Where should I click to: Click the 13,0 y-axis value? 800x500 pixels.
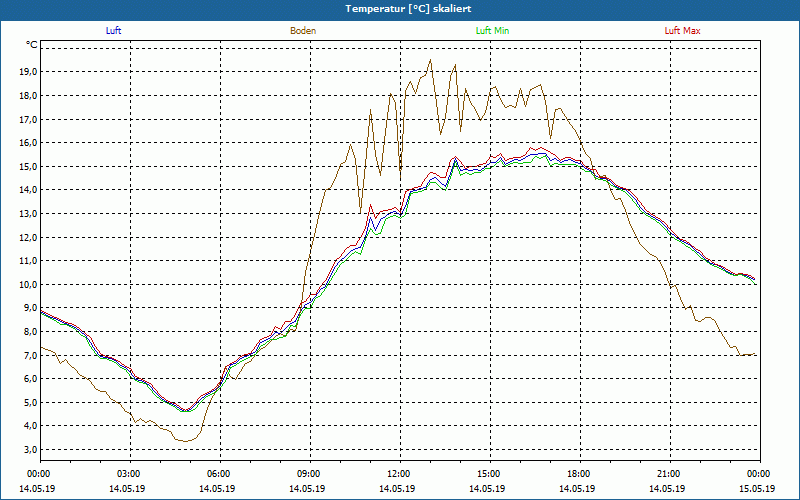click(x=28, y=214)
